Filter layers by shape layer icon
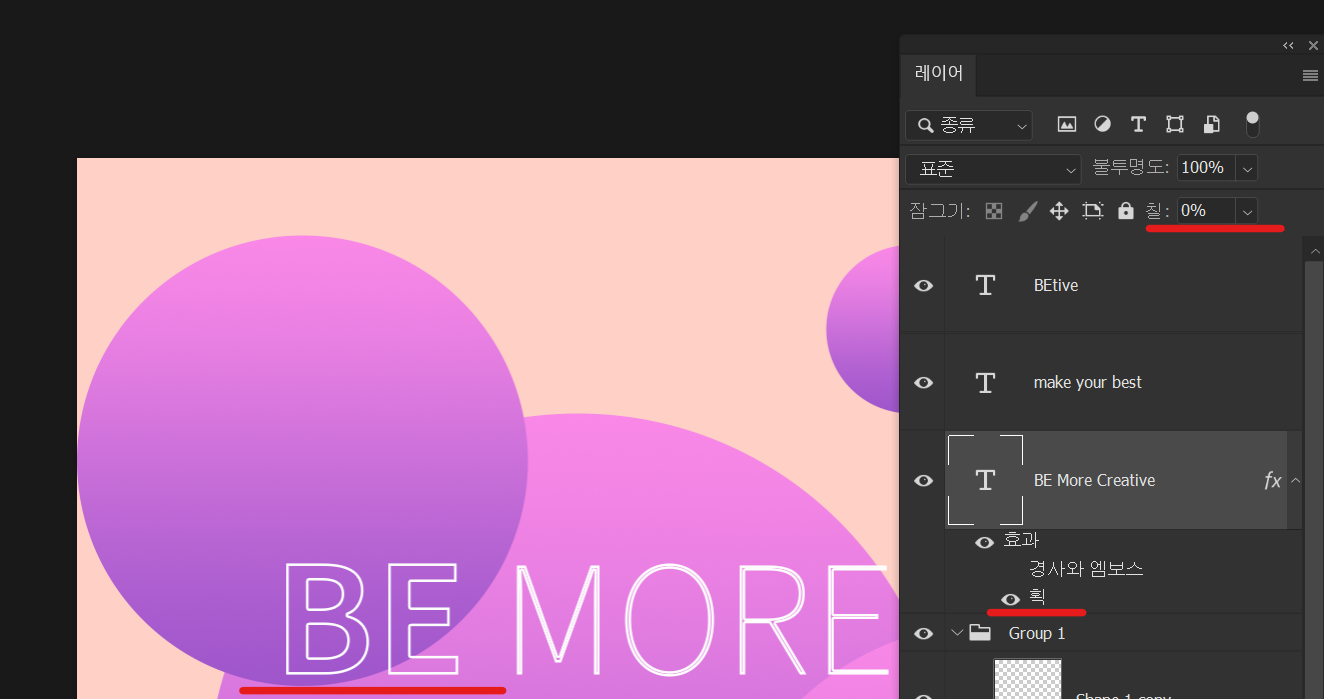This screenshot has width=1324, height=699. point(1175,124)
